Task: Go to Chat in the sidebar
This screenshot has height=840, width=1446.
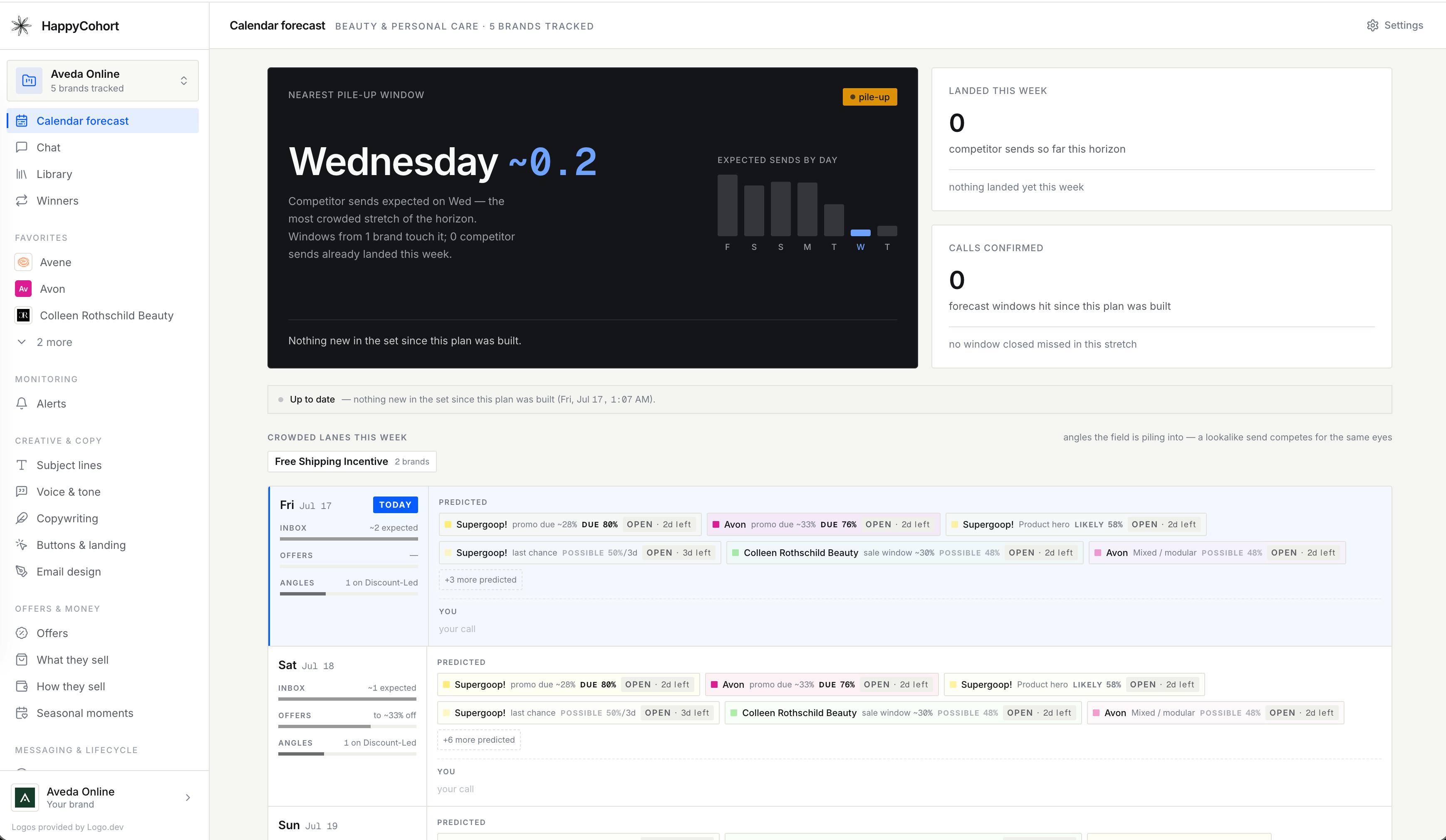Action: pyautogui.click(x=103, y=148)
